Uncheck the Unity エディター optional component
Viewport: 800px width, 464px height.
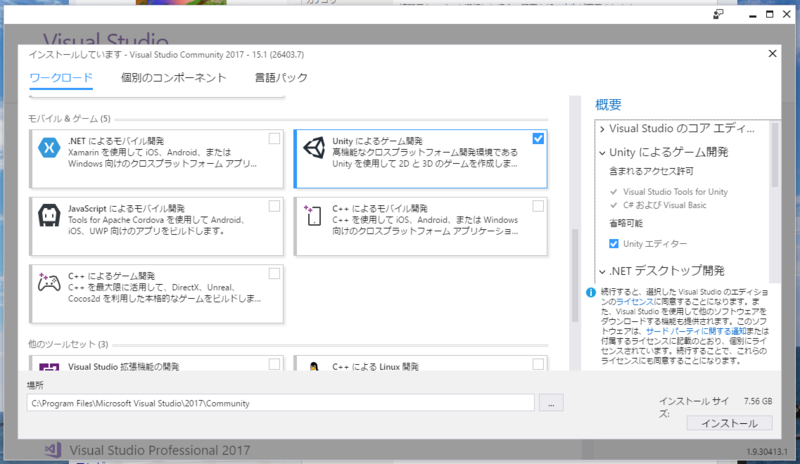coord(614,244)
